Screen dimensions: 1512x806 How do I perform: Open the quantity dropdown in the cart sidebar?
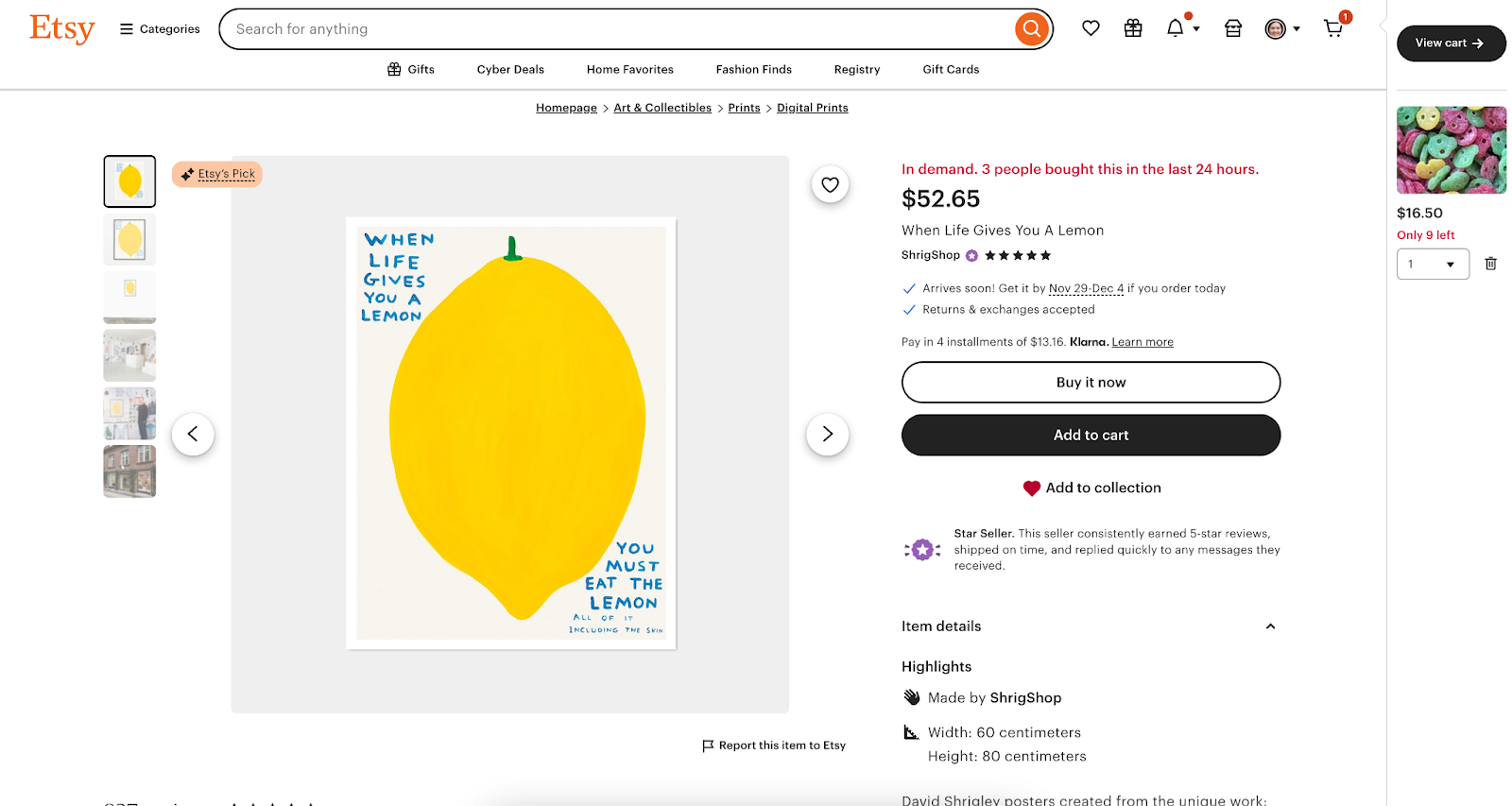click(1433, 264)
